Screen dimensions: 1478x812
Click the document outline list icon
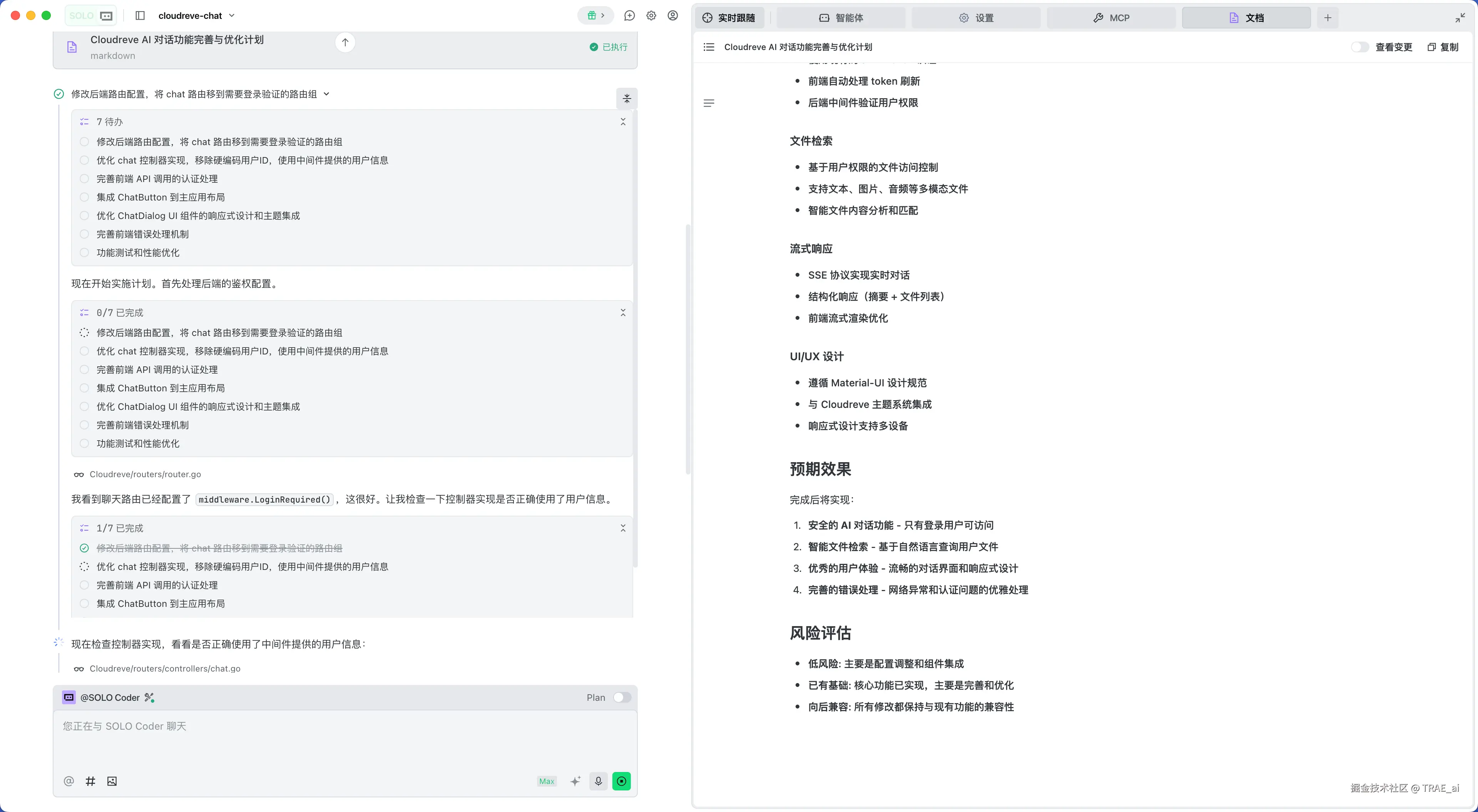click(x=709, y=47)
